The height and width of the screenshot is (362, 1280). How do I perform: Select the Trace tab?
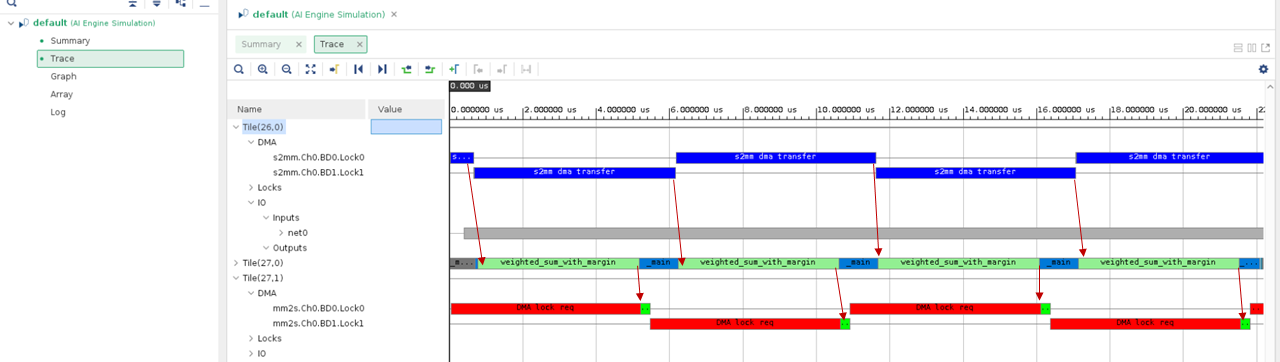click(332, 44)
